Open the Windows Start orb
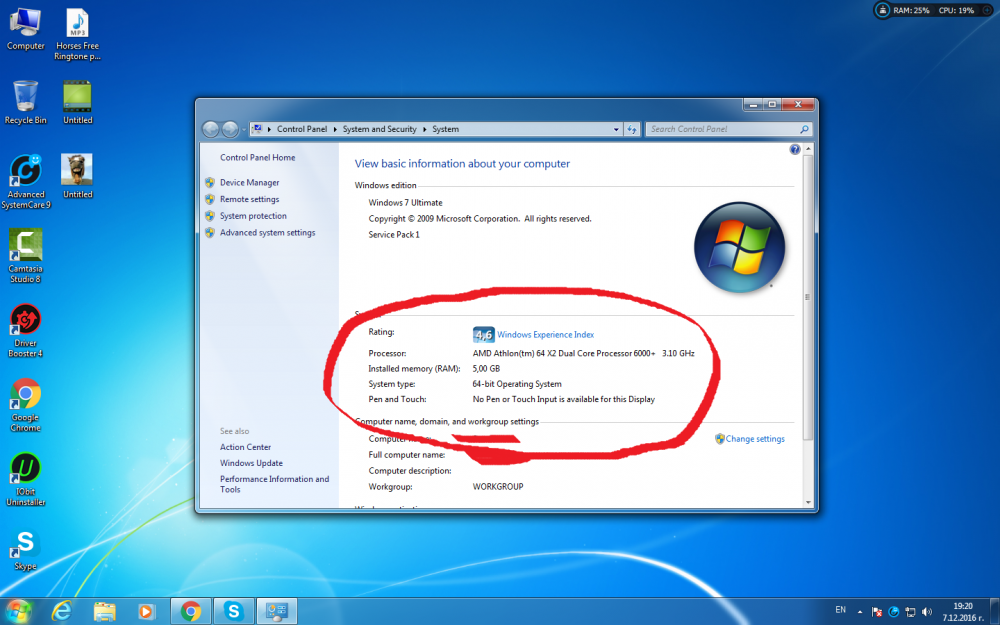 pos(18,611)
